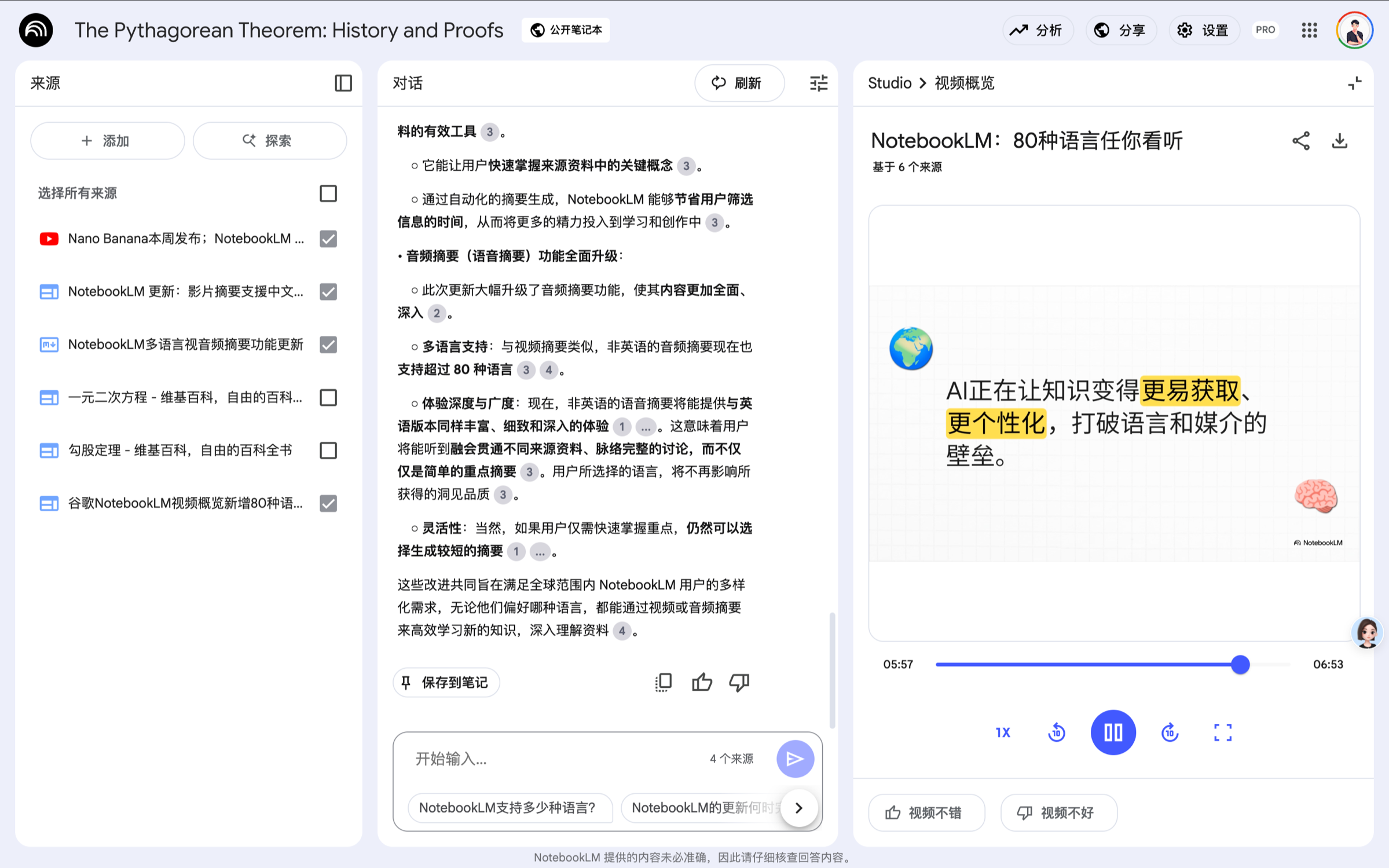The width and height of the screenshot is (1389, 868).
Task: Enter fullscreen video mode
Action: tap(1222, 733)
